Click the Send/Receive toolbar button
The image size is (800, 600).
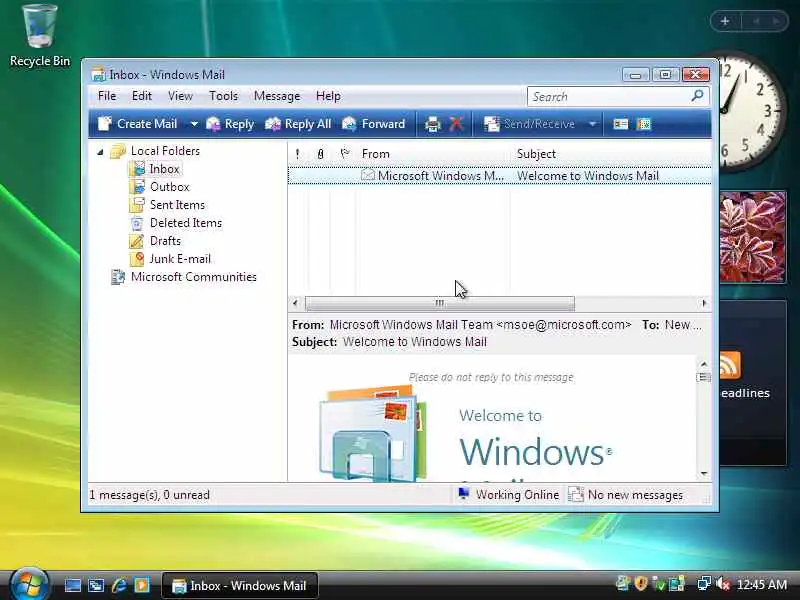point(530,124)
